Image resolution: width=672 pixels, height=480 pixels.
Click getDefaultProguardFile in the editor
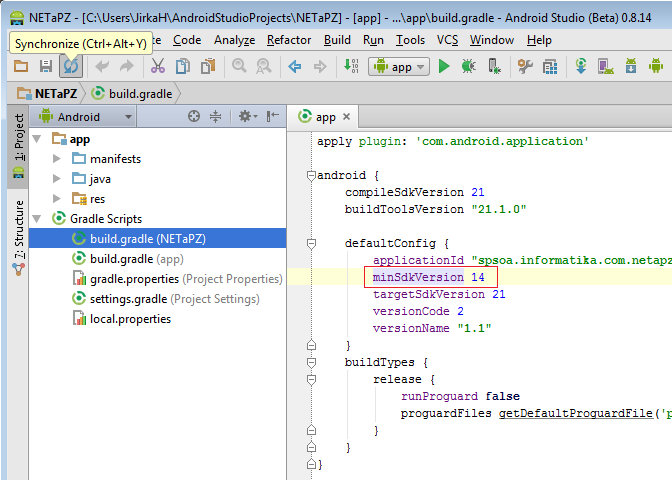click(x=576, y=413)
